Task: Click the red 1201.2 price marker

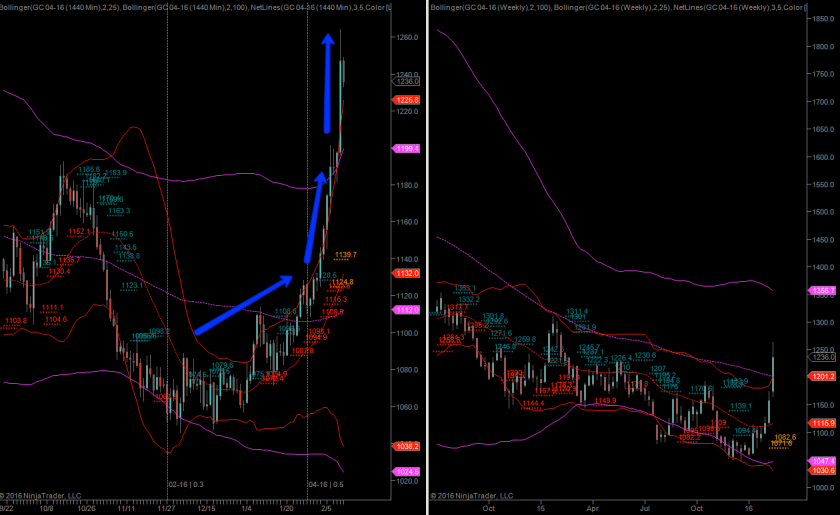Action: [822, 377]
